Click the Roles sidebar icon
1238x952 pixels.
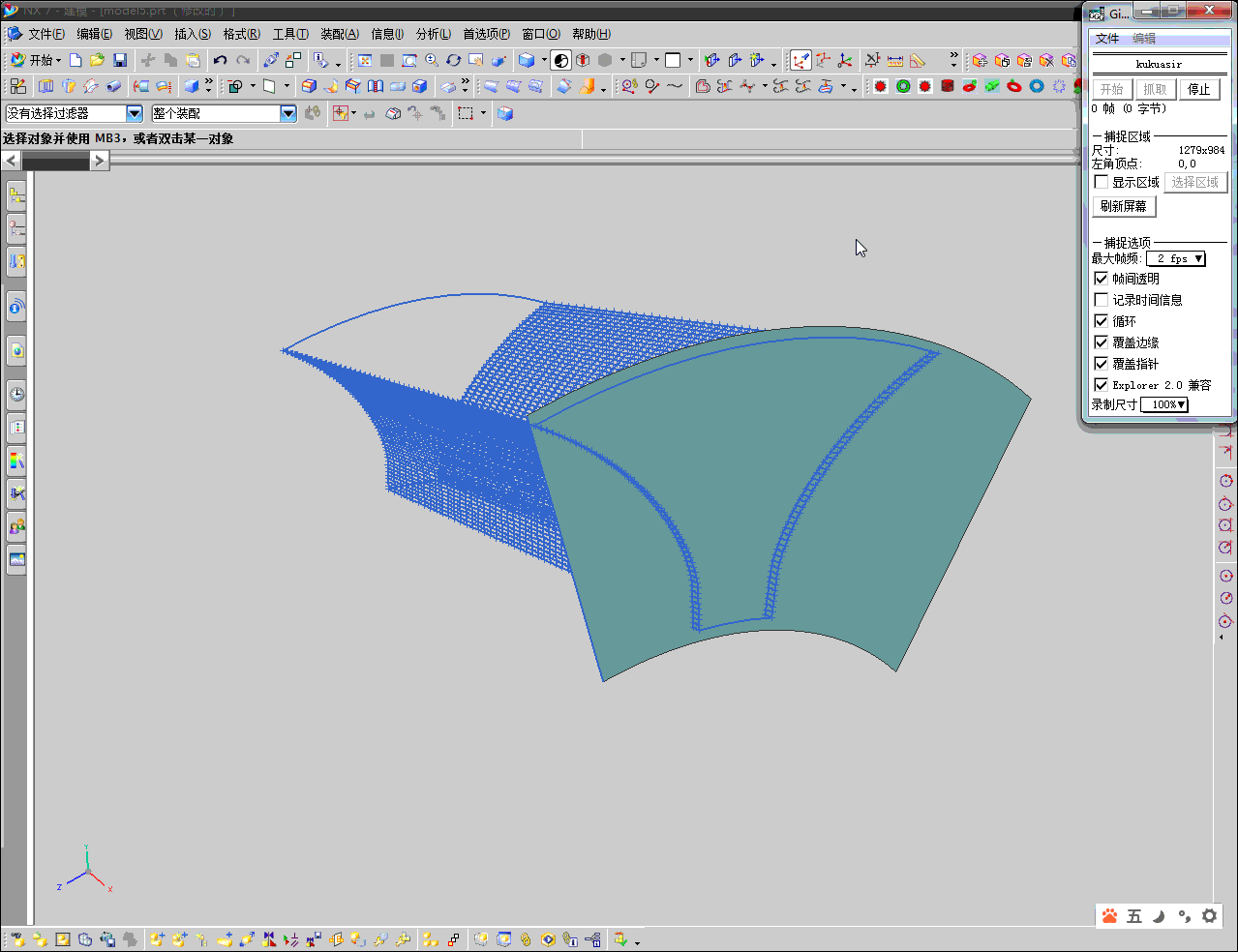[16, 526]
